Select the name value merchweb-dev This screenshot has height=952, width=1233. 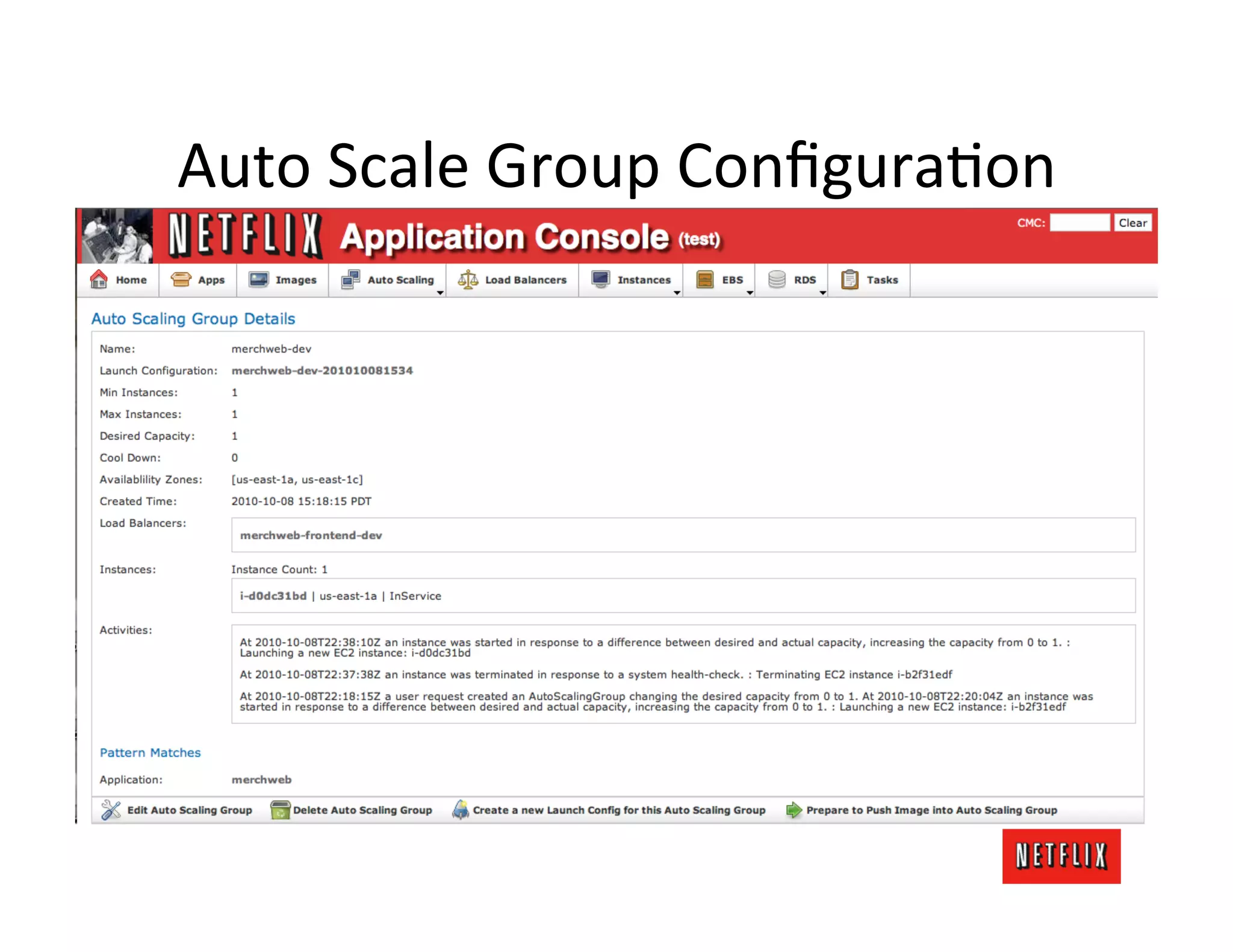(271, 349)
